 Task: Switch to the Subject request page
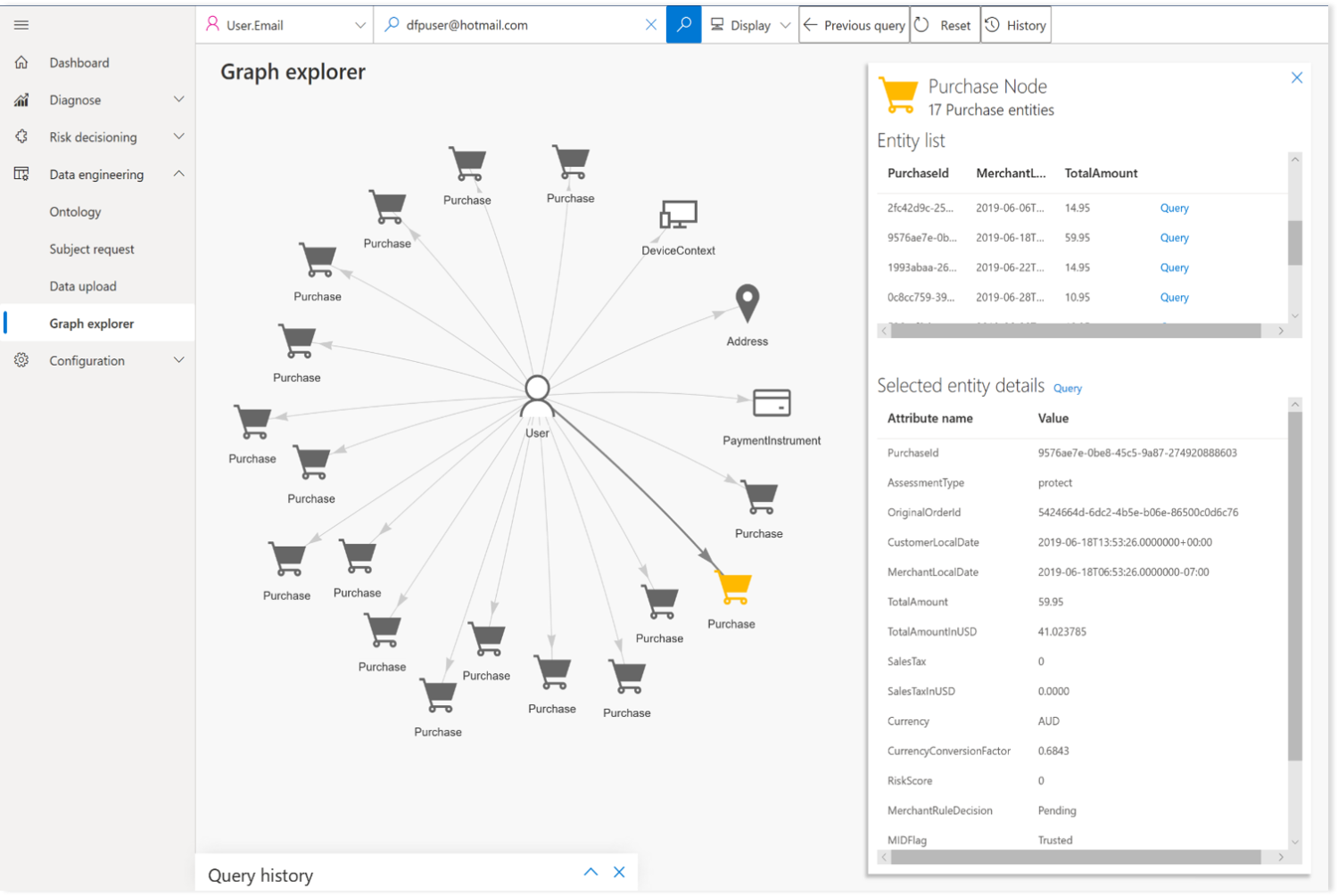(92, 249)
